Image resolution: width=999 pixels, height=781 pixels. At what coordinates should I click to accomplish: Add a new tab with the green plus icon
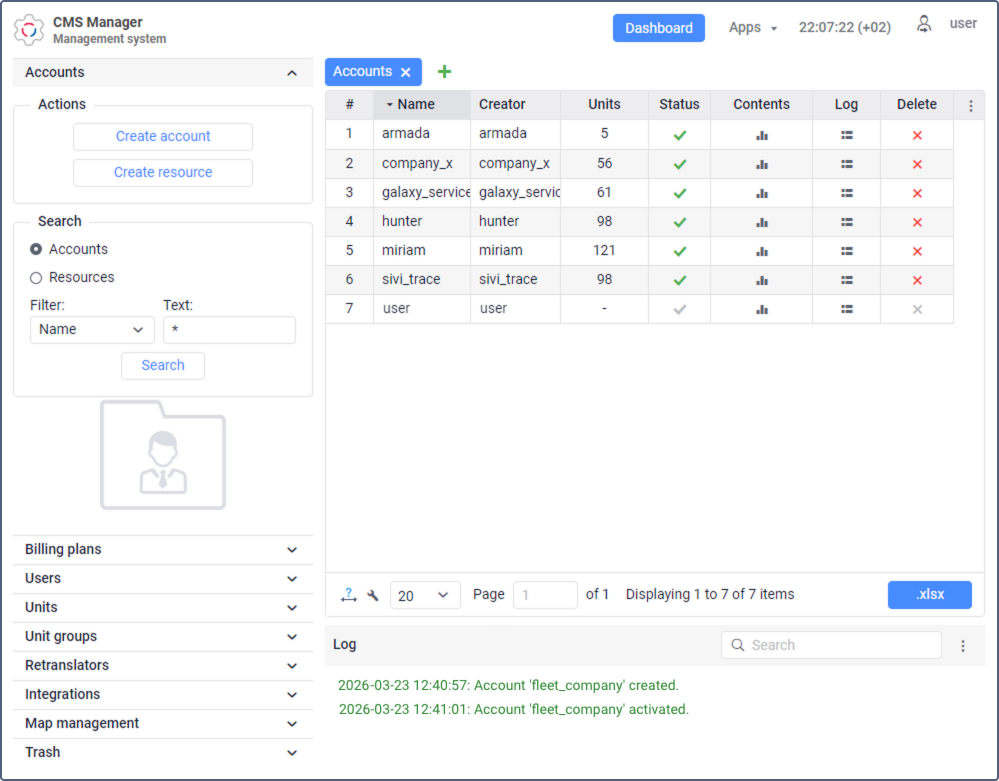[444, 71]
